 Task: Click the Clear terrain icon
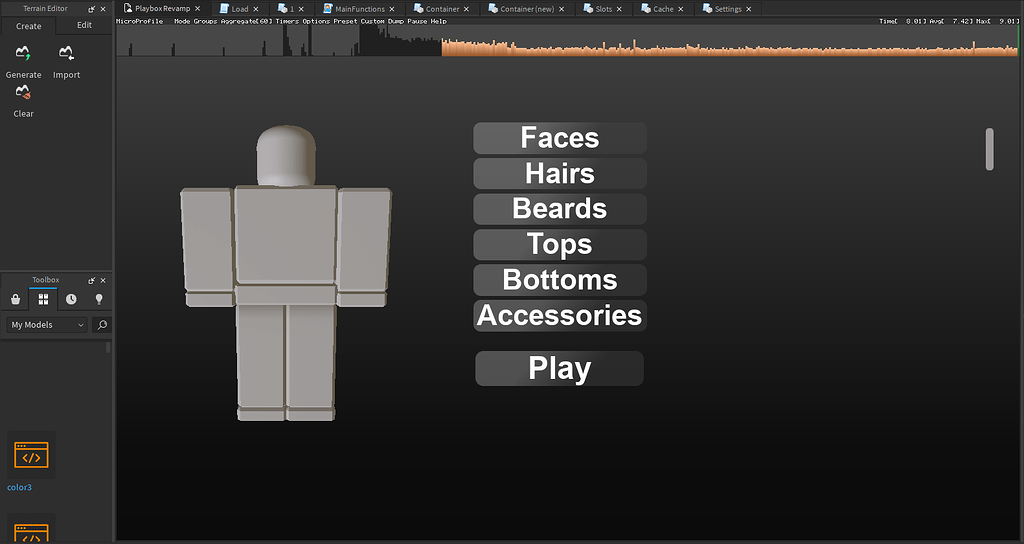(23, 94)
